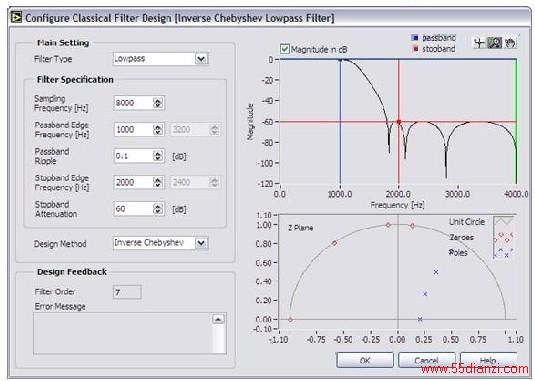Click the Inverse Chebyshev design method text
The height and width of the screenshot is (381, 535).
click(x=149, y=243)
